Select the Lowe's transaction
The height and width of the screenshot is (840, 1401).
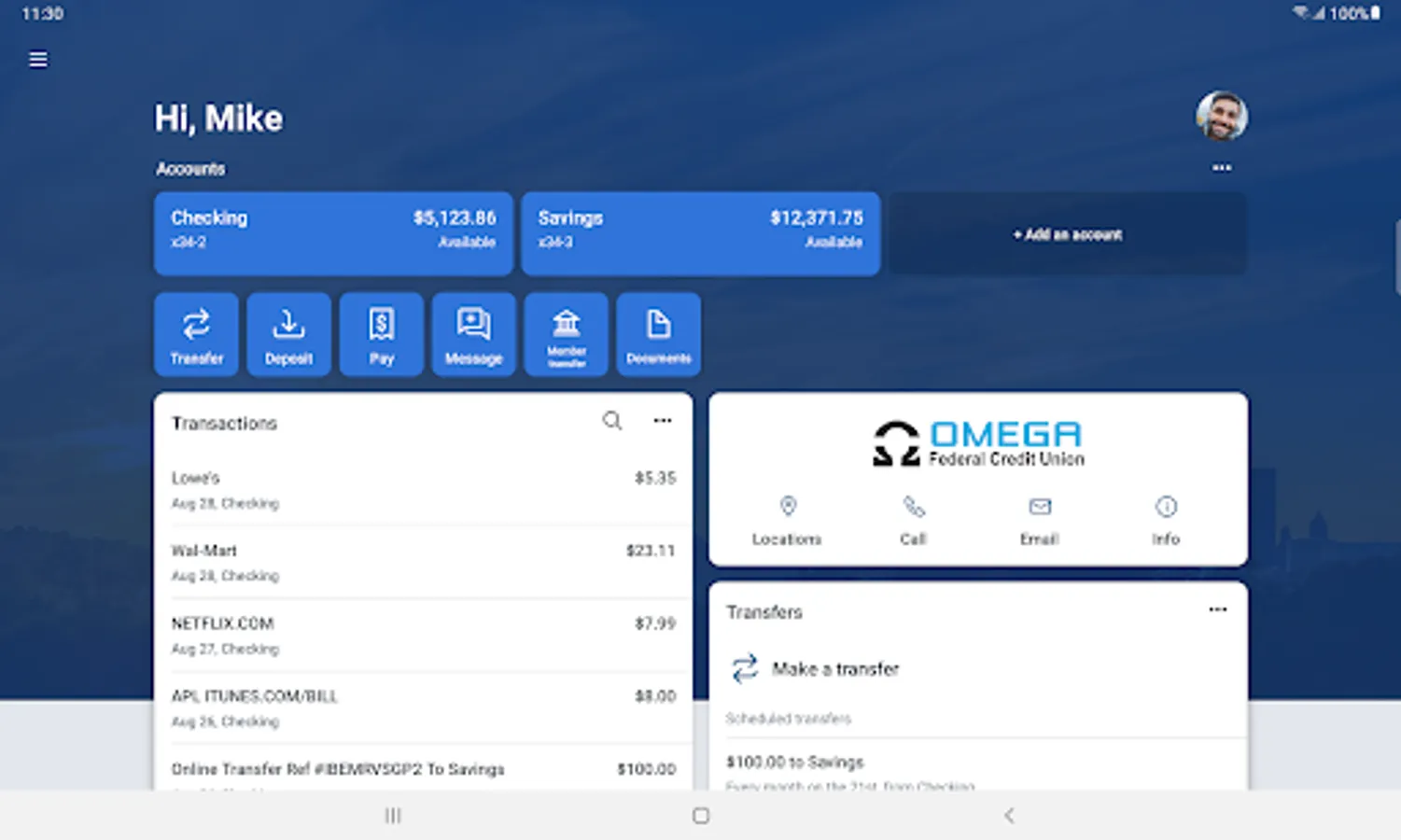click(x=424, y=490)
